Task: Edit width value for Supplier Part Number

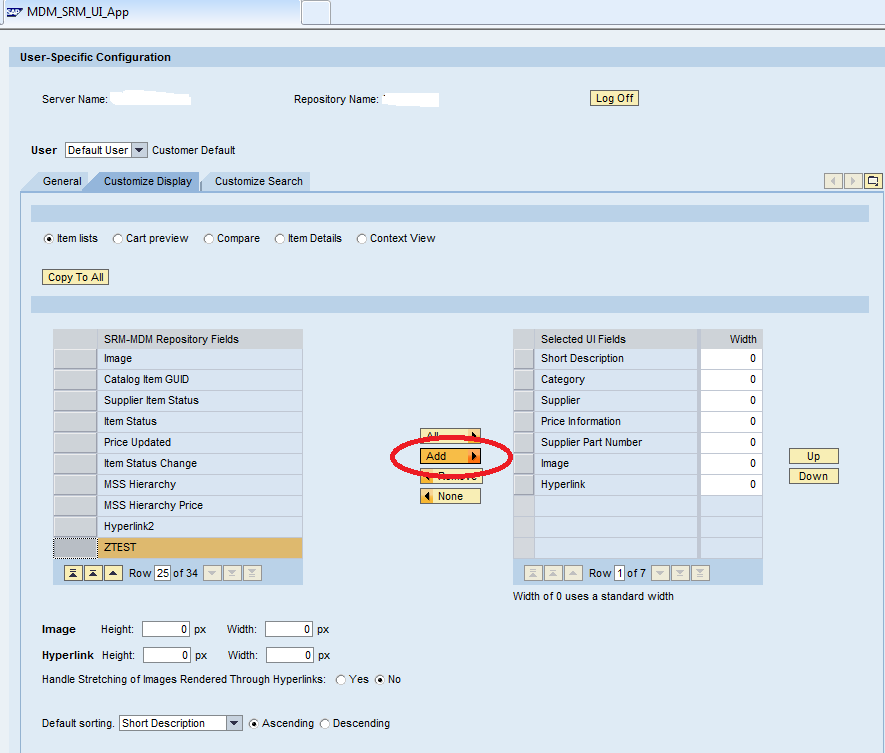Action: [x=731, y=443]
